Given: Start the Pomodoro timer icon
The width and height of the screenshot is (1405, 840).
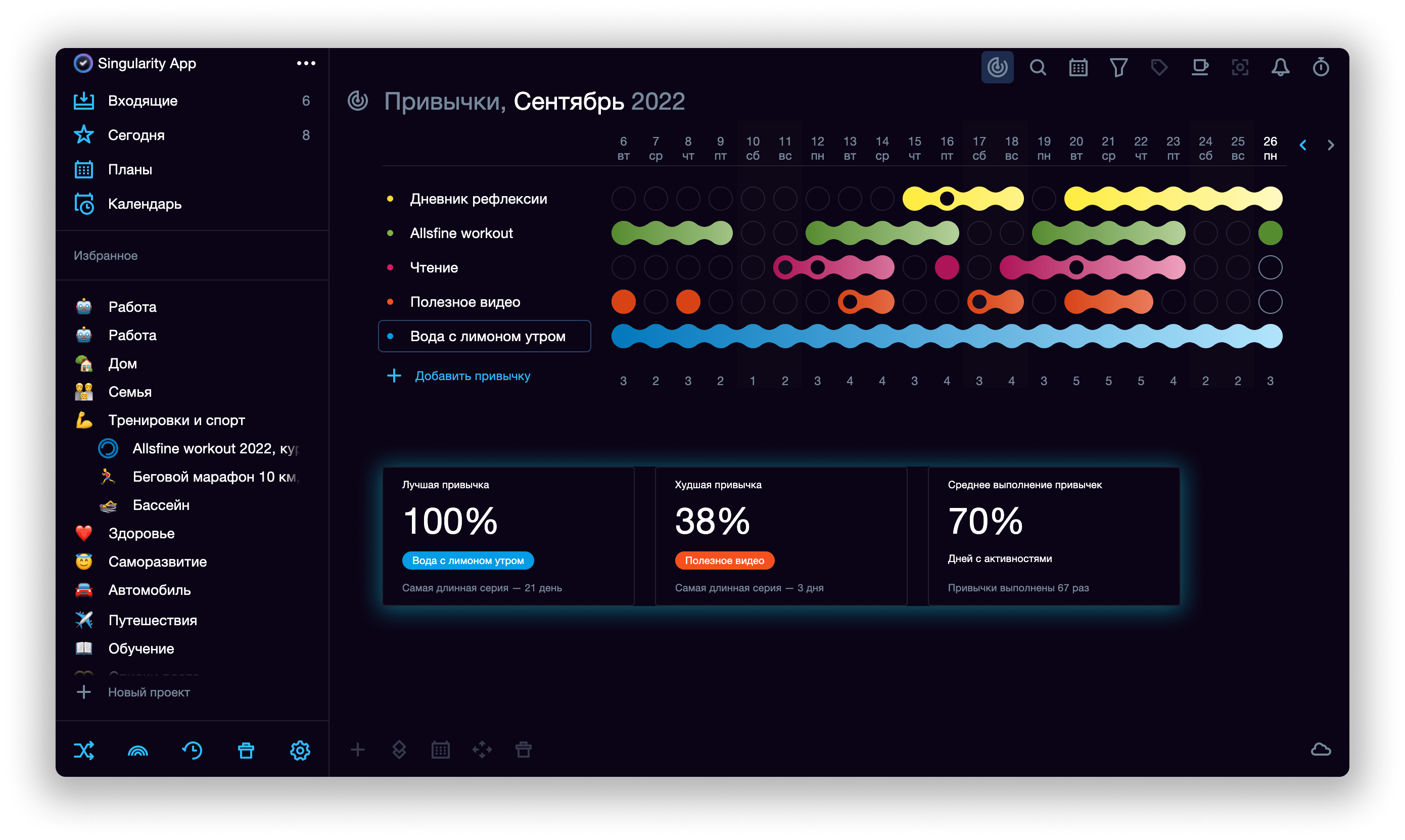Looking at the screenshot, I should click(x=1321, y=67).
